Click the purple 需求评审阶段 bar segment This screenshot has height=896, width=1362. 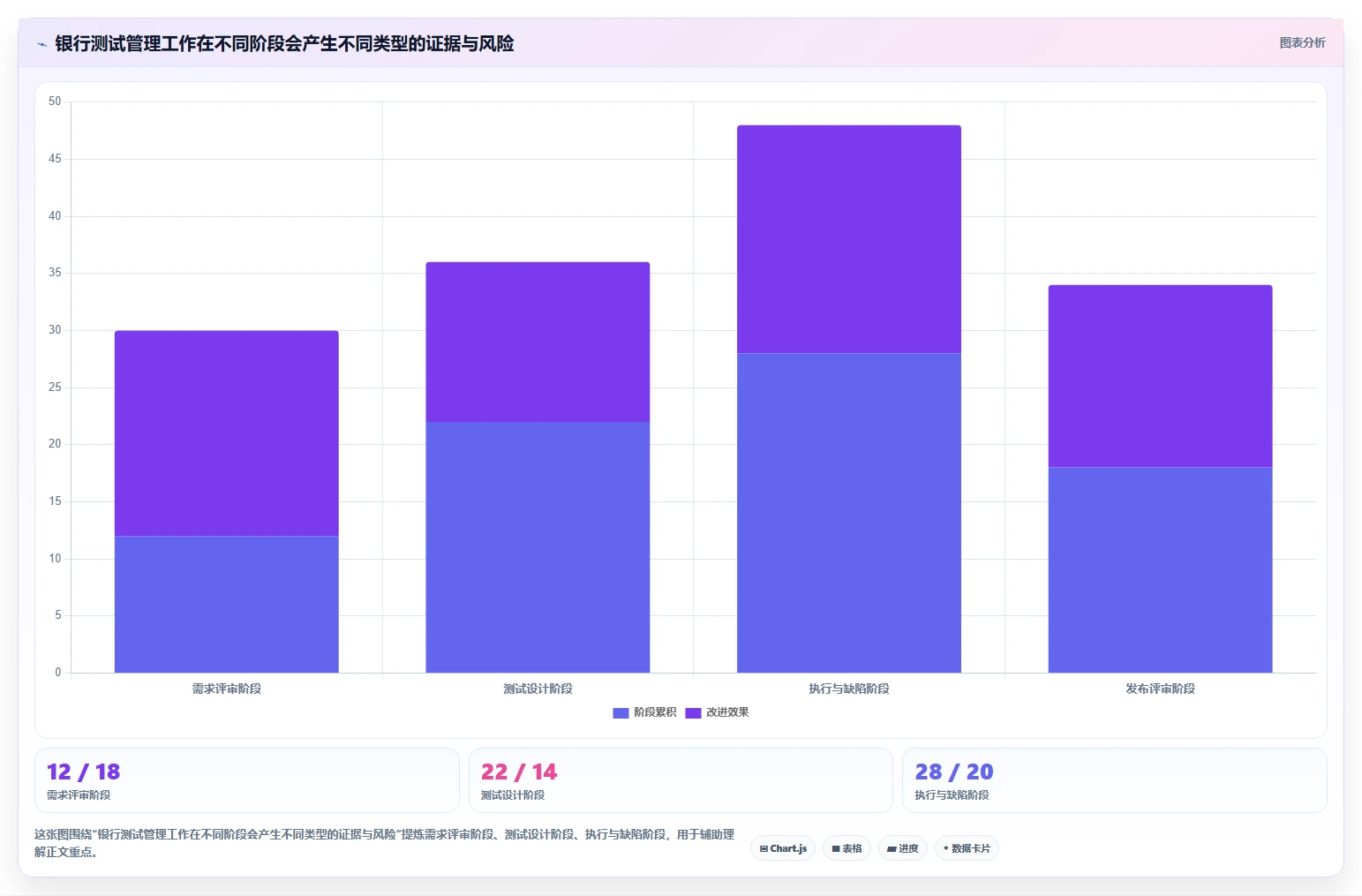[227, 433]
